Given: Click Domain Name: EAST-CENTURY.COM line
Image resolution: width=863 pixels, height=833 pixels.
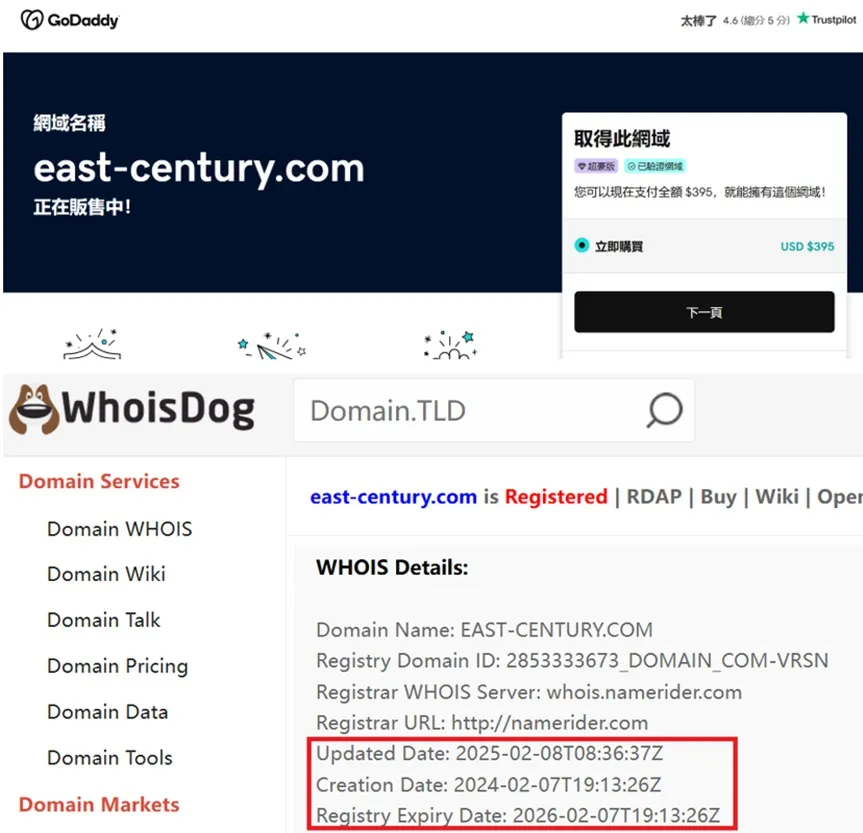Looking at the screenshot, I should 484,630.
